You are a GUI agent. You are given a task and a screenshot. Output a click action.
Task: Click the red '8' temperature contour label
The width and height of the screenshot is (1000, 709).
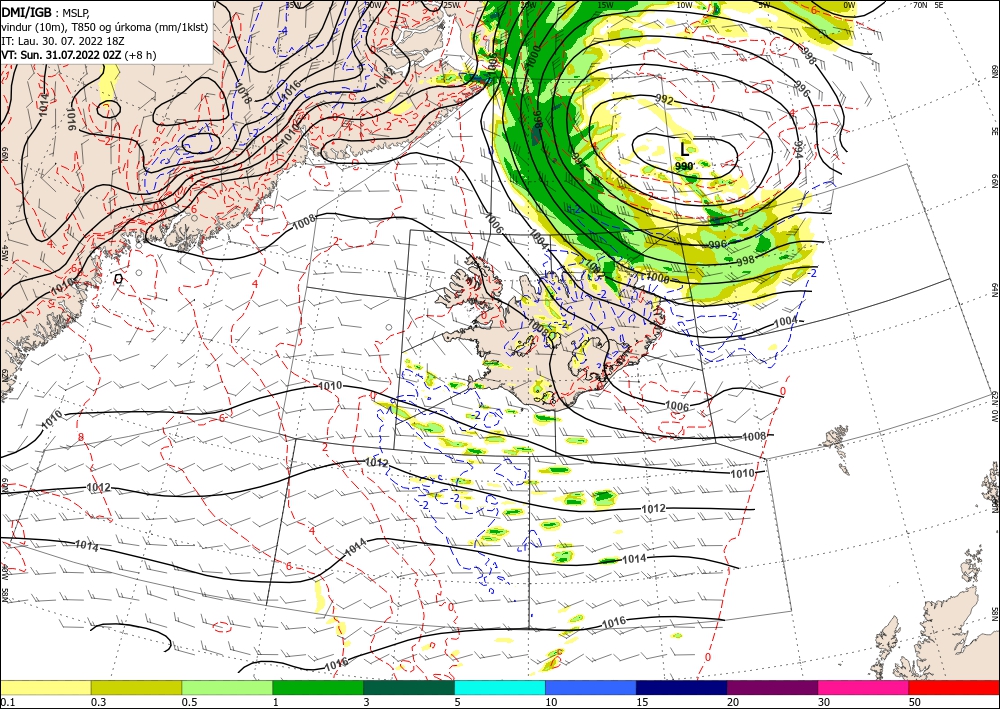81,437
